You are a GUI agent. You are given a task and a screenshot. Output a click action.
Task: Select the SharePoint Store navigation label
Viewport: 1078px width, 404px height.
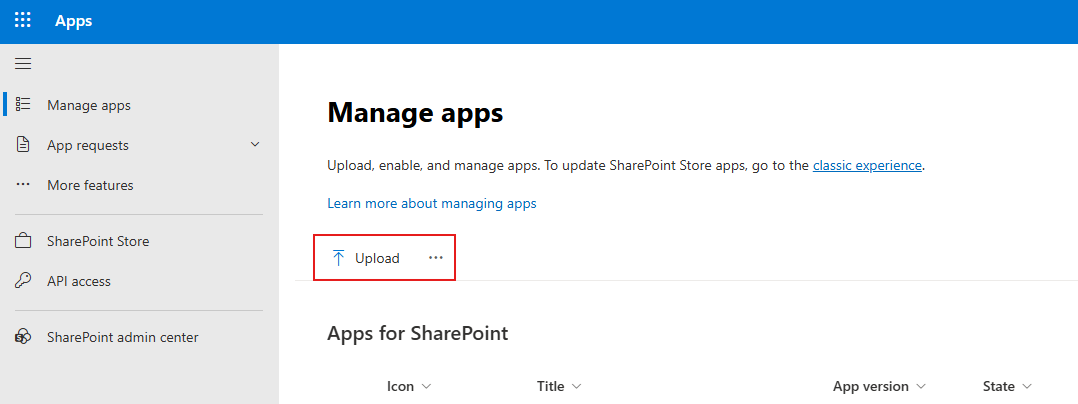98,241
